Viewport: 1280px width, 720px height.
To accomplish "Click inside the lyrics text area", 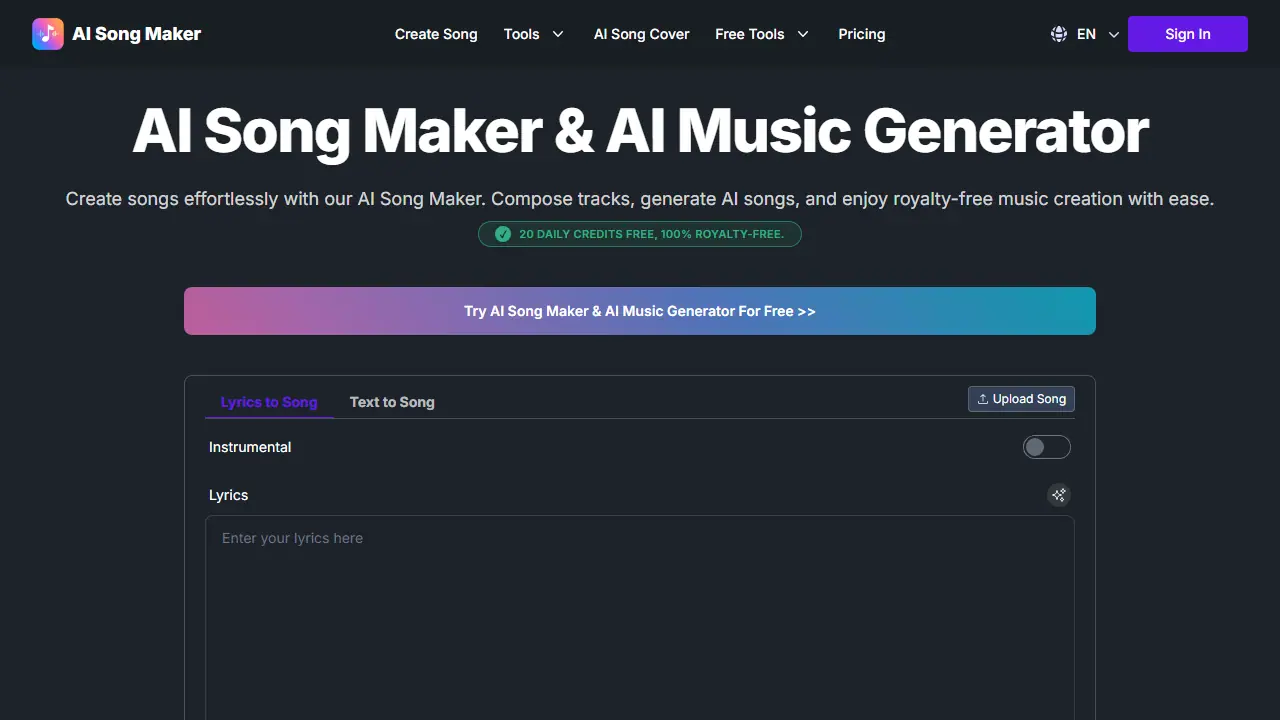I will click(x=640, y=618).
